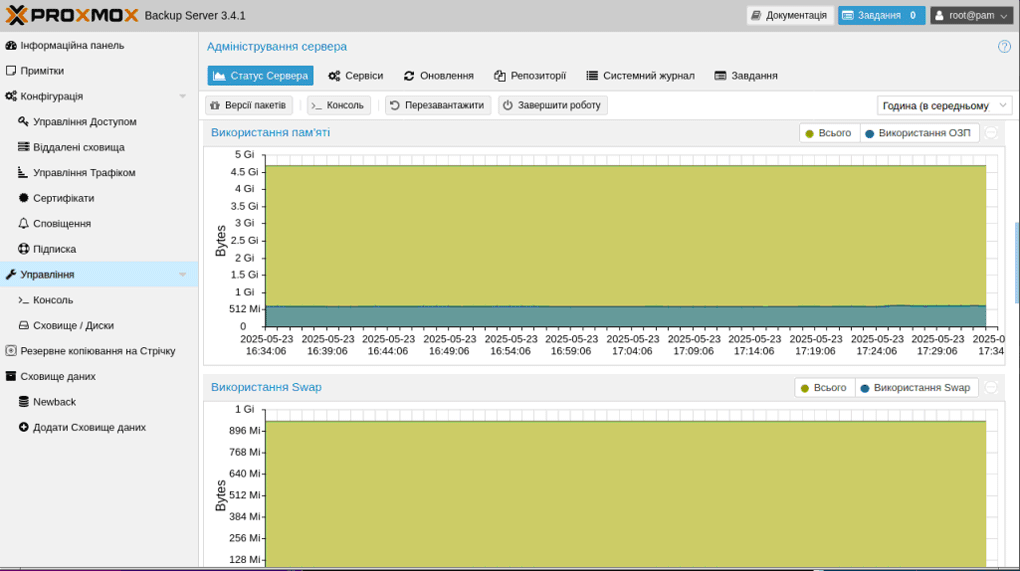Open Сертифікати certificates item
The height and width of the screenshot is (571, 1020).
pos(63,198)
